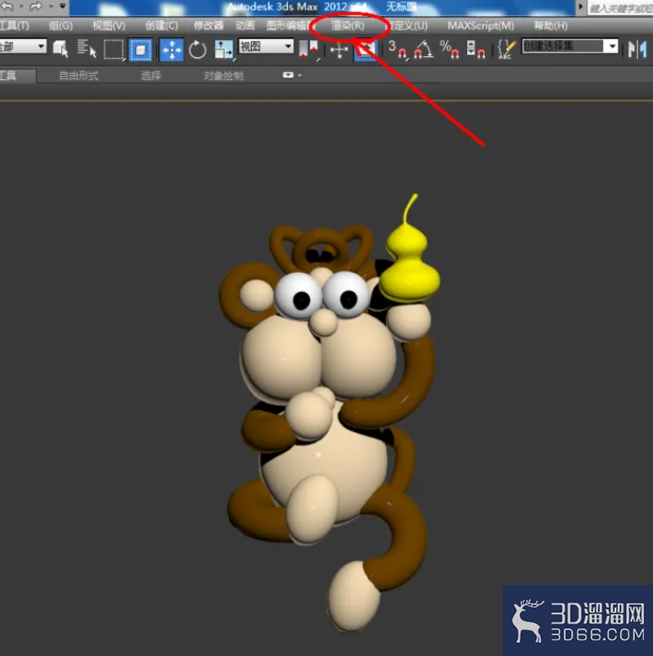
Task: Toggle the Window/Crossing selection mode
Action: coord(141,50)
